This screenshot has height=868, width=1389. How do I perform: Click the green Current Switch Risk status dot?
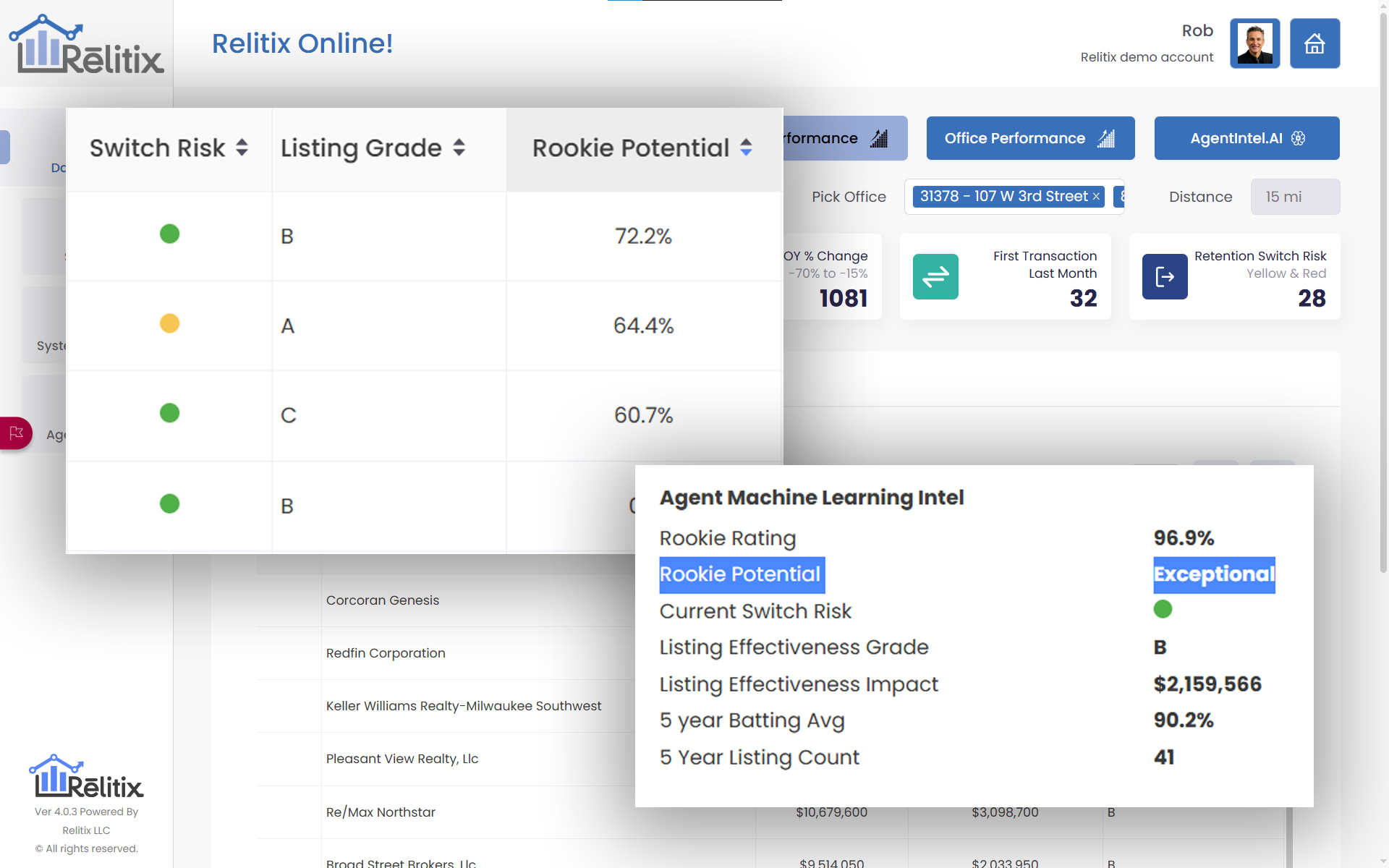1163,609
